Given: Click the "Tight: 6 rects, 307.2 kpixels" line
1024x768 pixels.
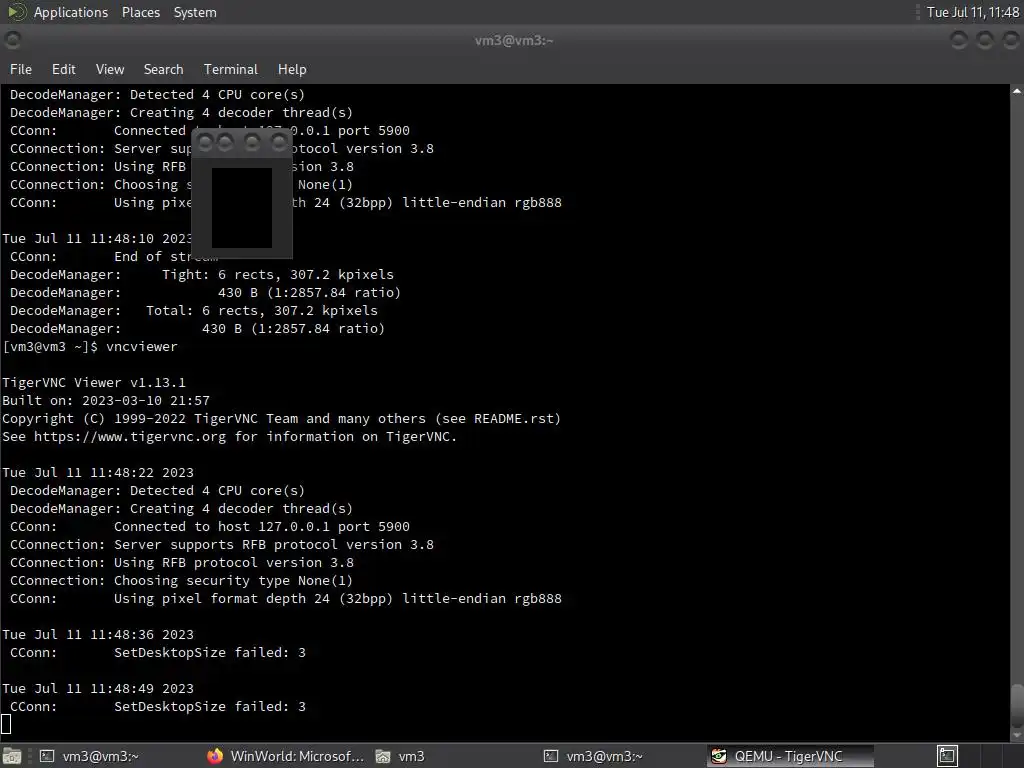Looking at the screenshot, I should 202,274.
